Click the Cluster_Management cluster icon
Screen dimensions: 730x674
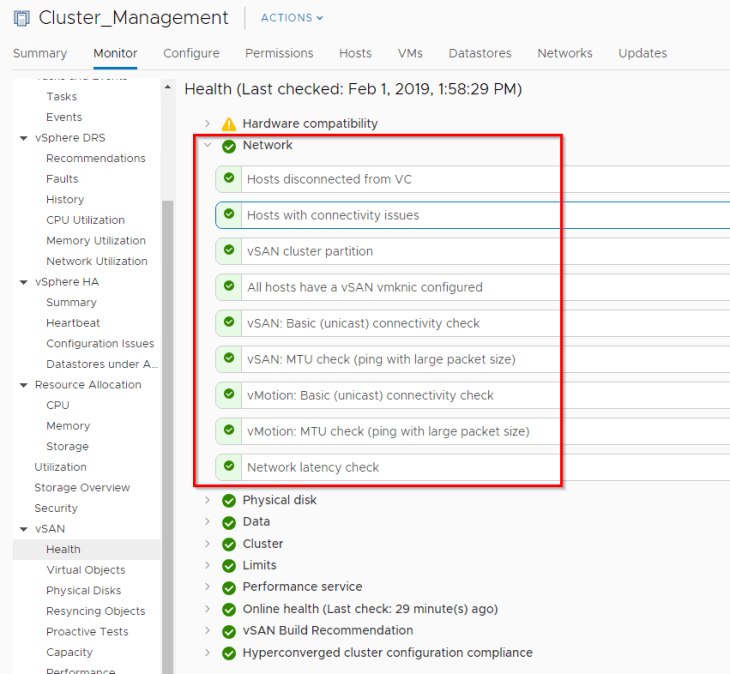(21, 18)
